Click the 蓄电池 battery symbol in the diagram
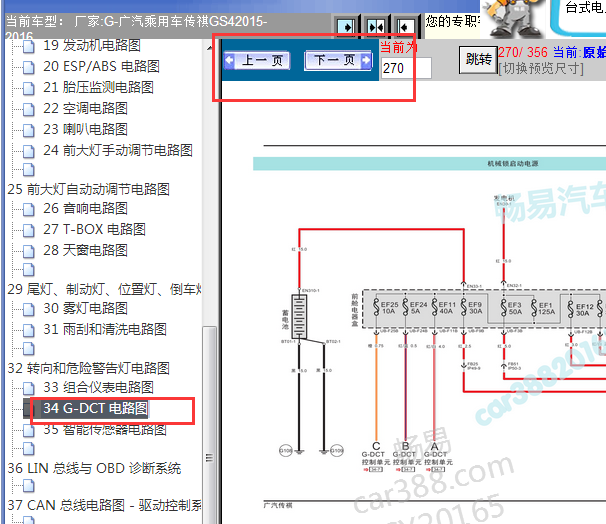Screen dimensions: 606x524 (299, 316)
